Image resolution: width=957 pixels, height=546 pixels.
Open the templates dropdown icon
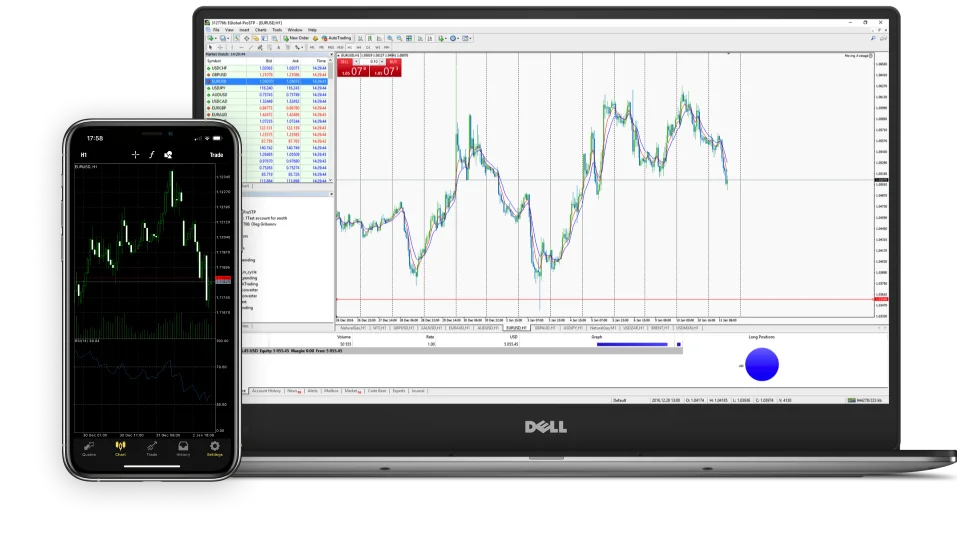tap(466, 38)
